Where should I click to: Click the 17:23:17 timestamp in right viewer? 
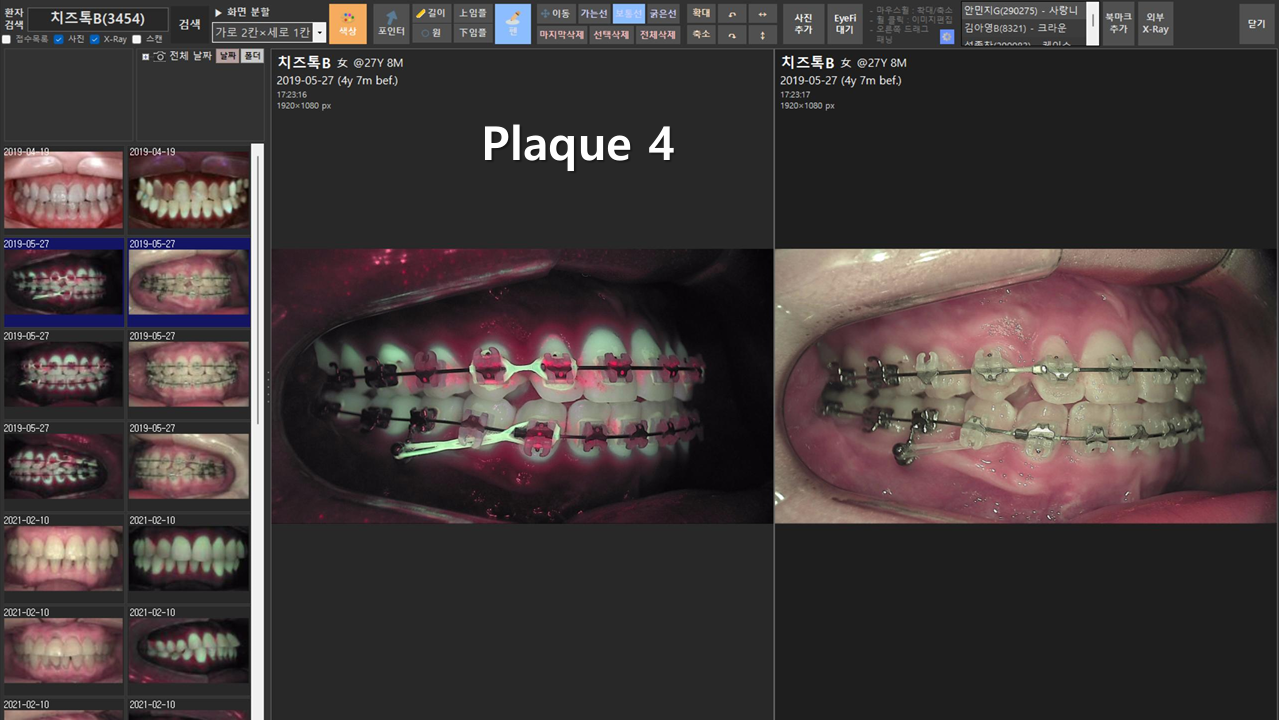click(796, 95)
